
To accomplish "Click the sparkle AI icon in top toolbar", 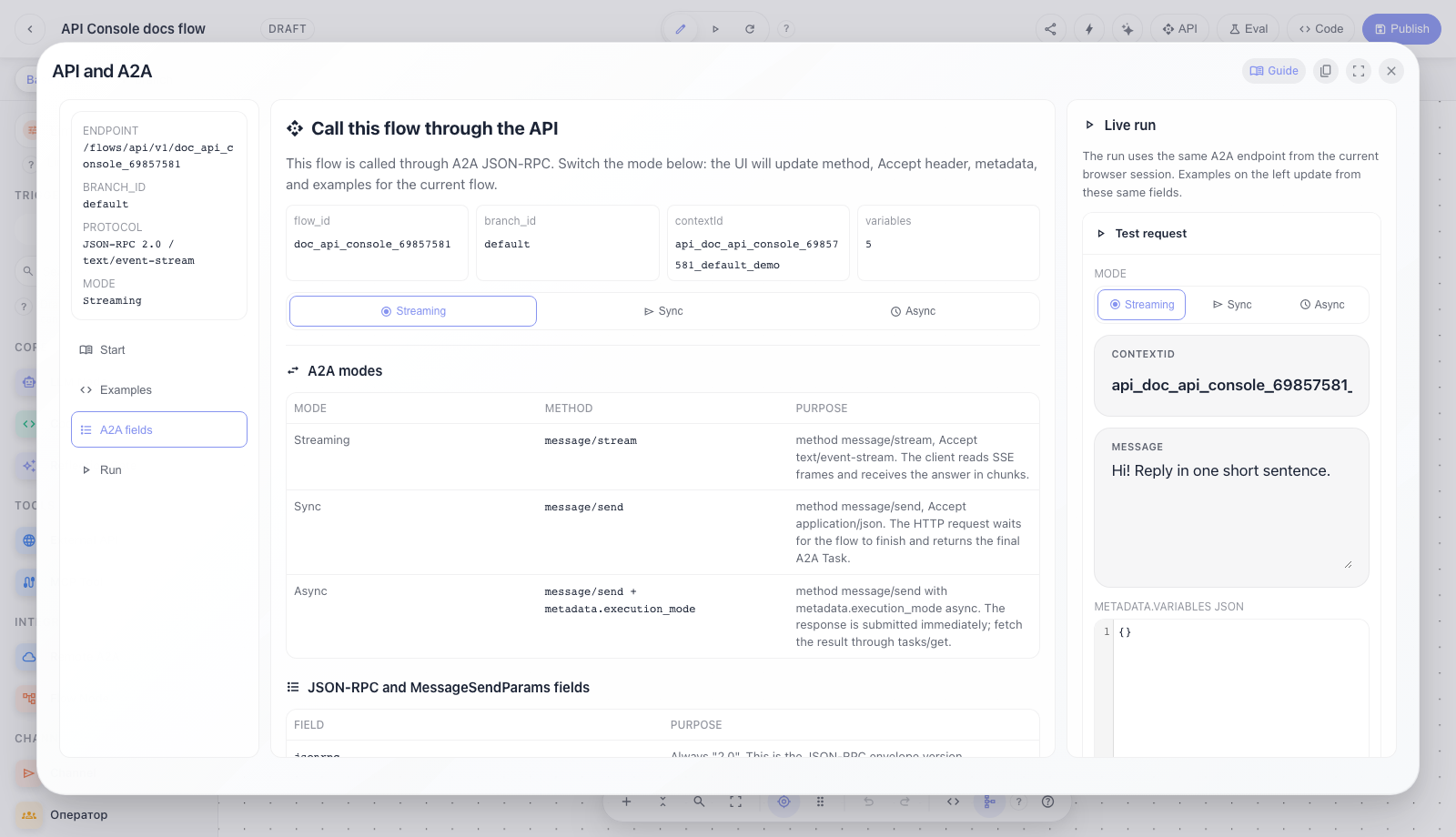I will [1127, 29].
